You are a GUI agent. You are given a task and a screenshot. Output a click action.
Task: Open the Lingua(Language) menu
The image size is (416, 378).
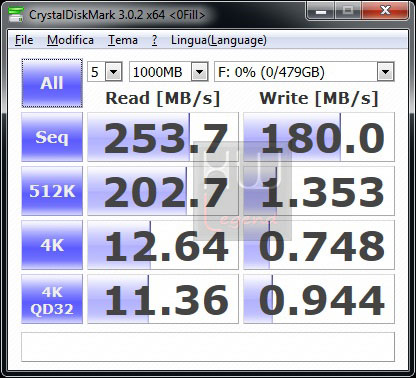tap(219, 40)
